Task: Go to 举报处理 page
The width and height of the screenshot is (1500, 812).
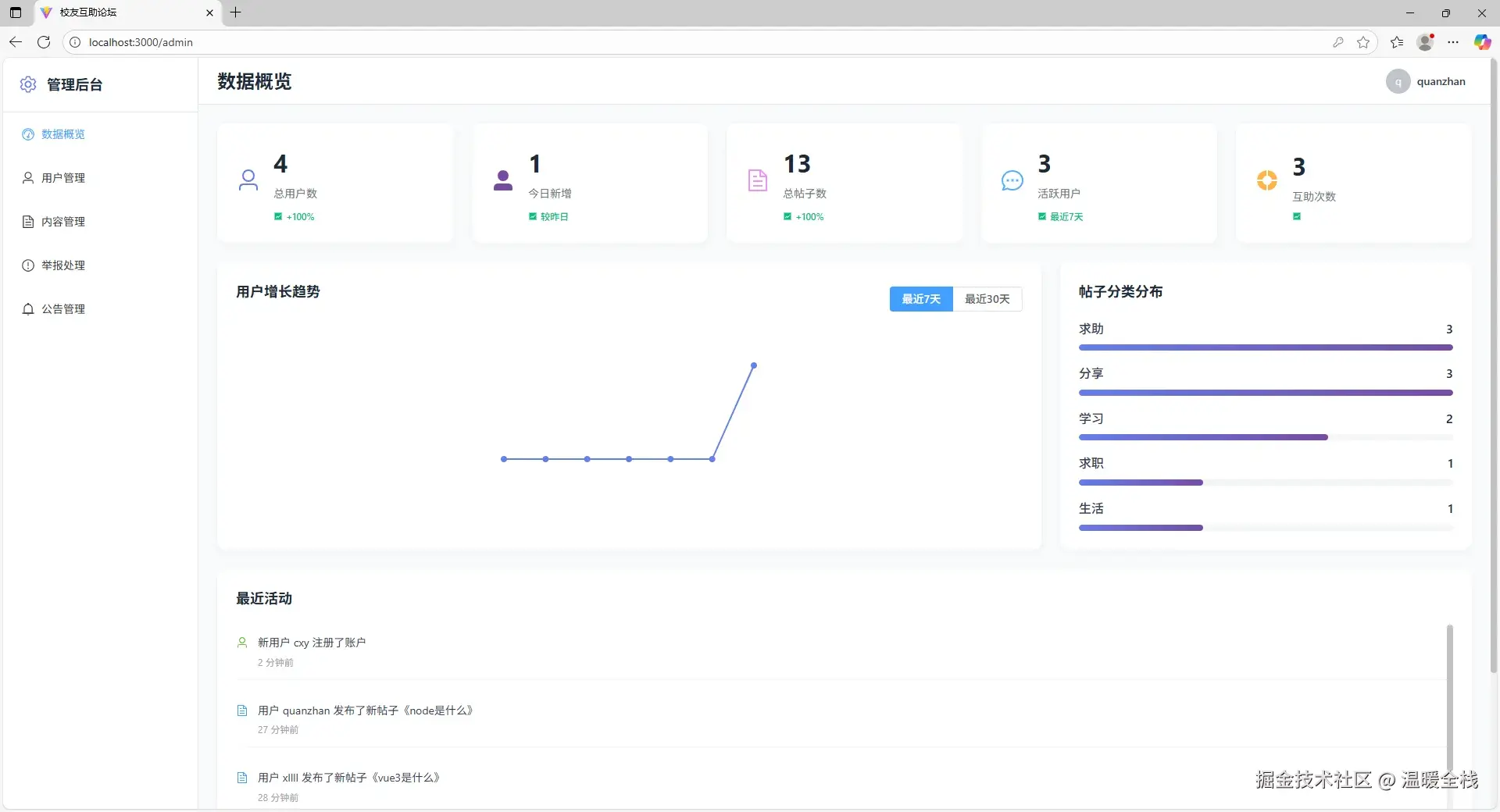Action: 62,265
